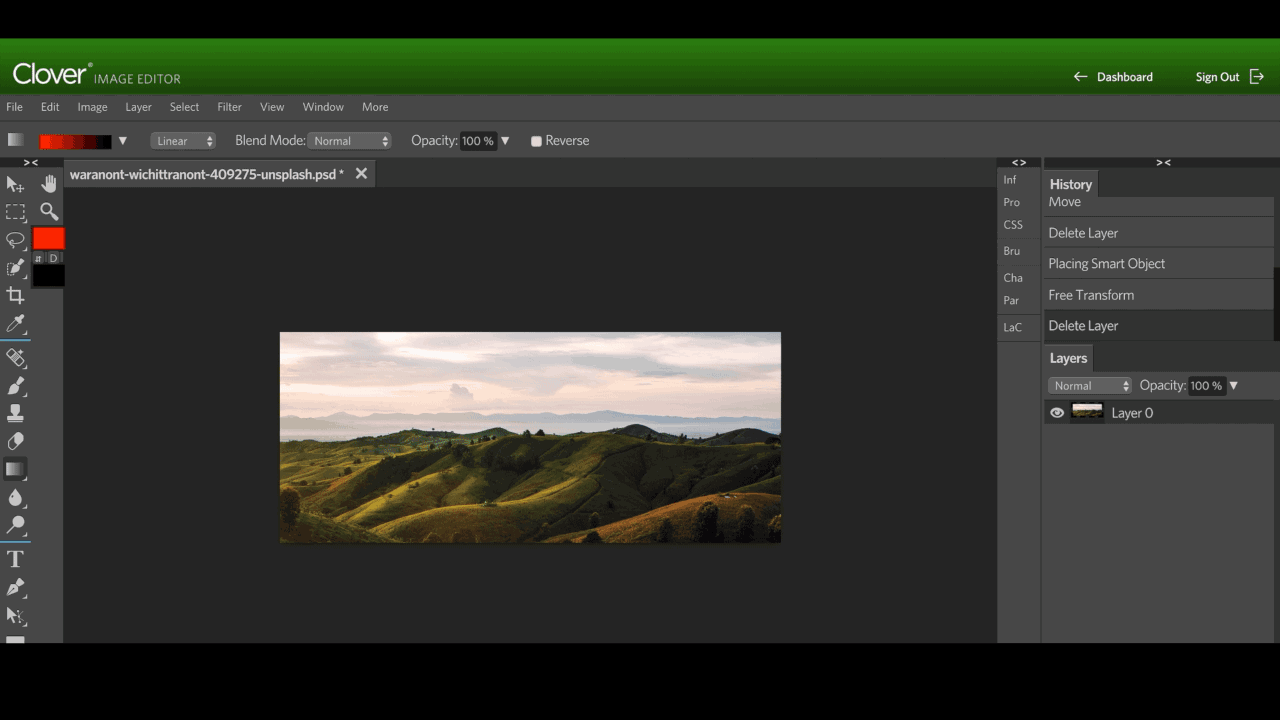
Task: Open the Bru side panel
Action: pos(1012,251)
